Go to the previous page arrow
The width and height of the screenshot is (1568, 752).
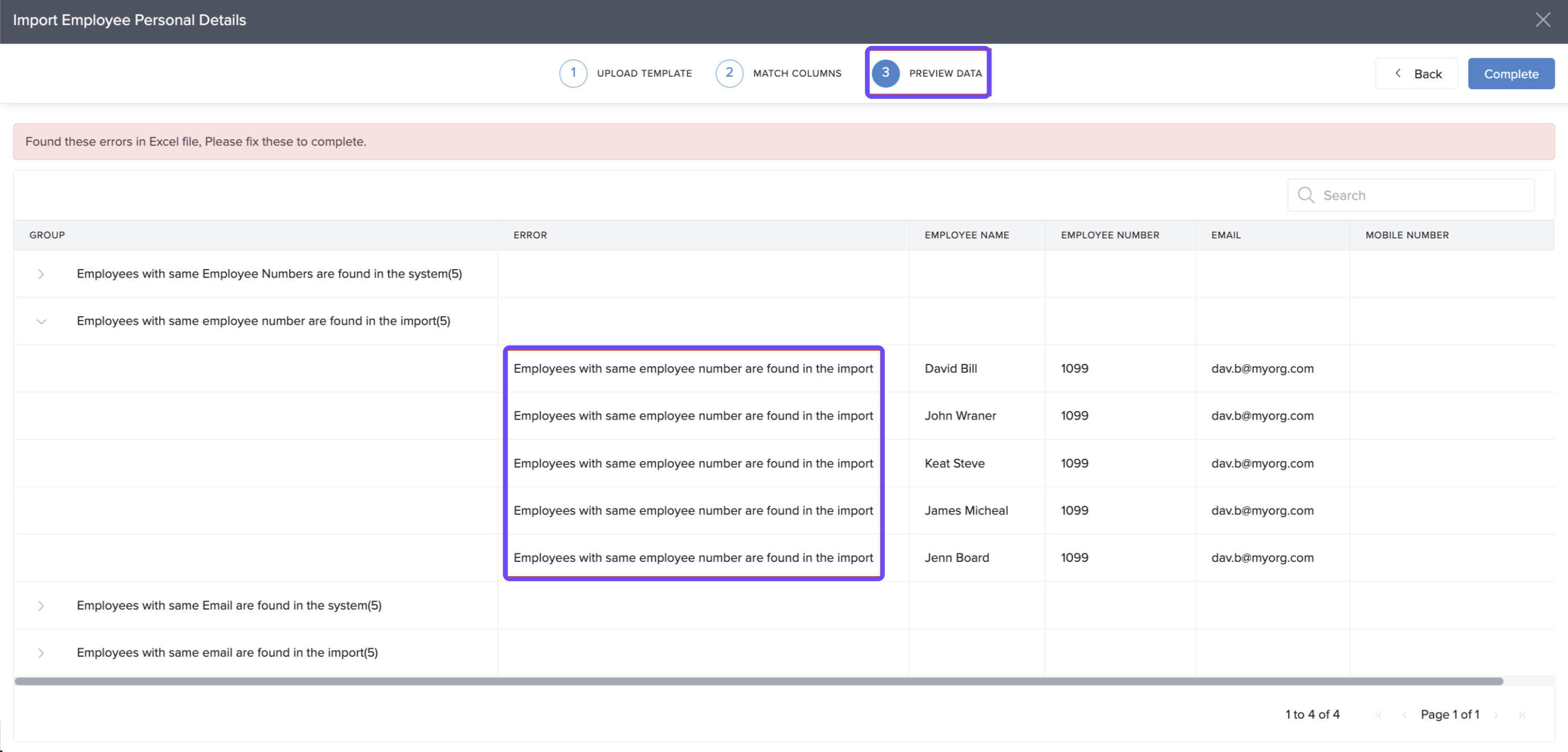point(1404,715)
